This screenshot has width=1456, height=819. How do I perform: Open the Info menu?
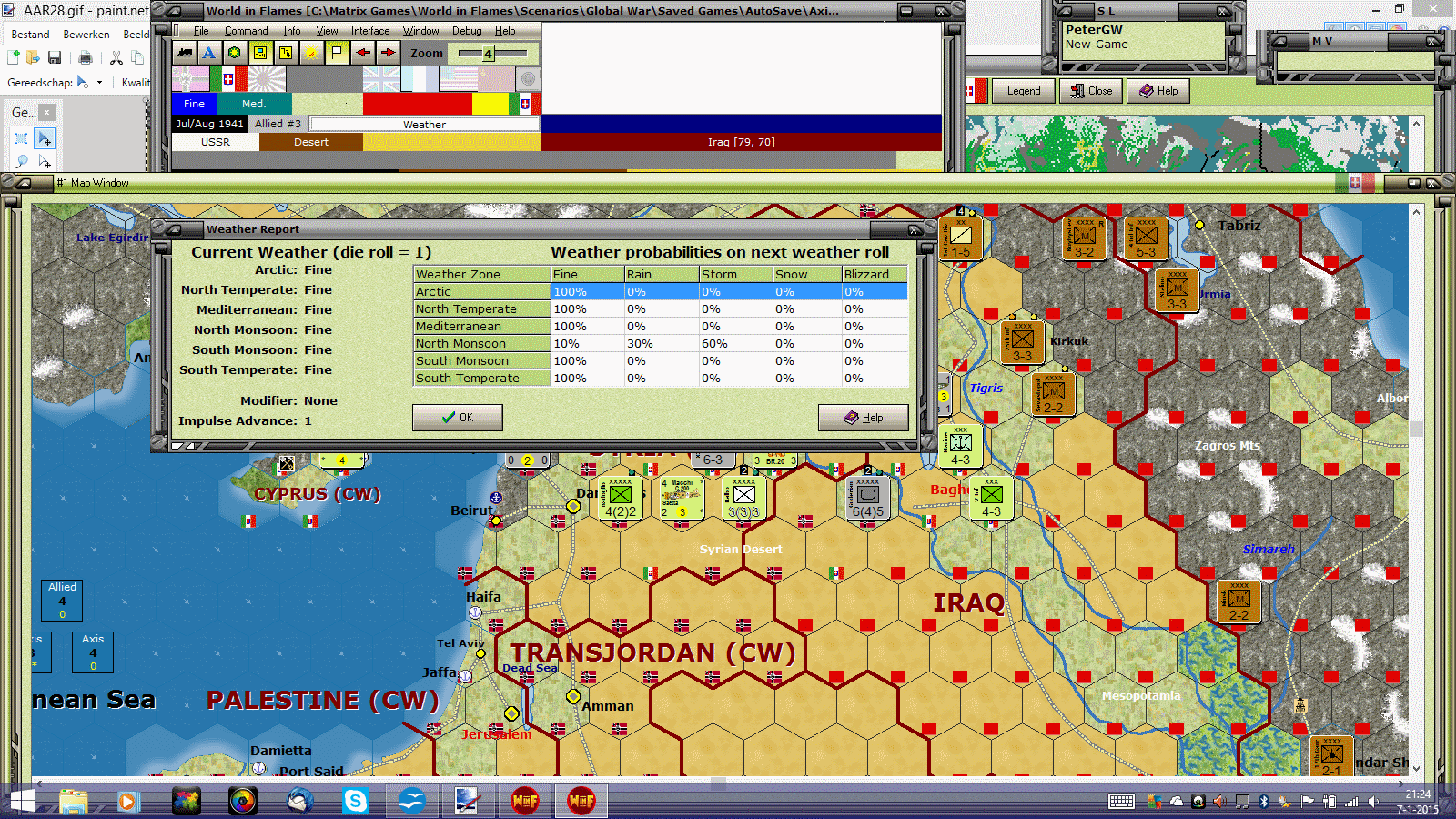(x=291, y=31)
